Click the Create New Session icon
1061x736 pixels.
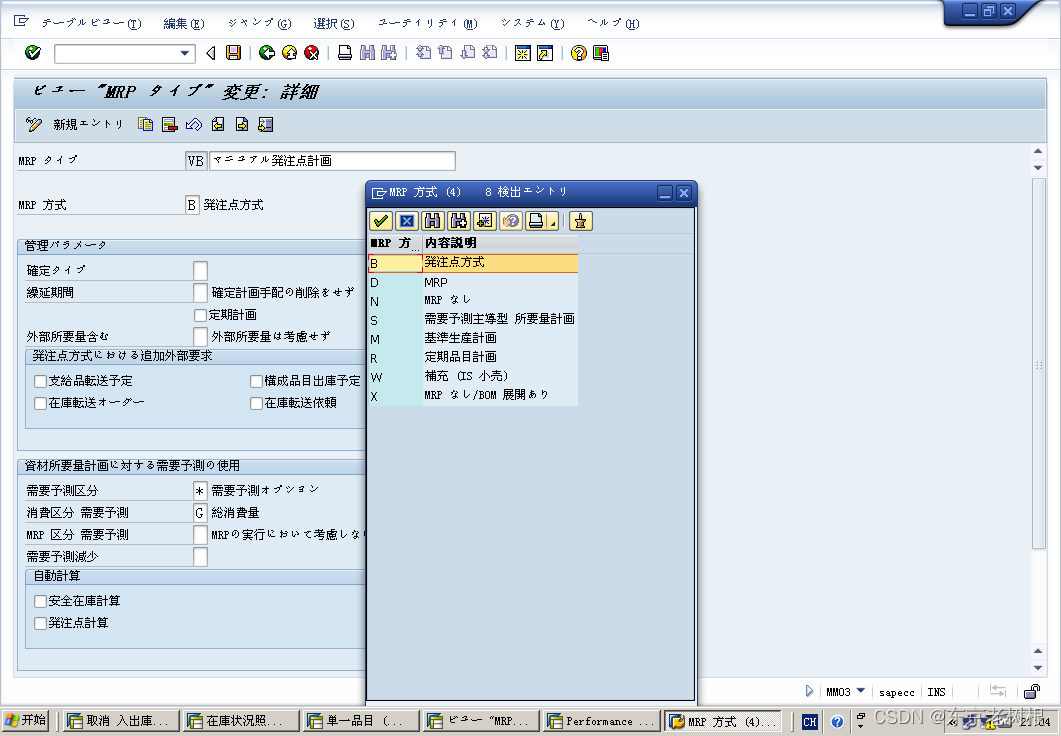coord(522,53)
